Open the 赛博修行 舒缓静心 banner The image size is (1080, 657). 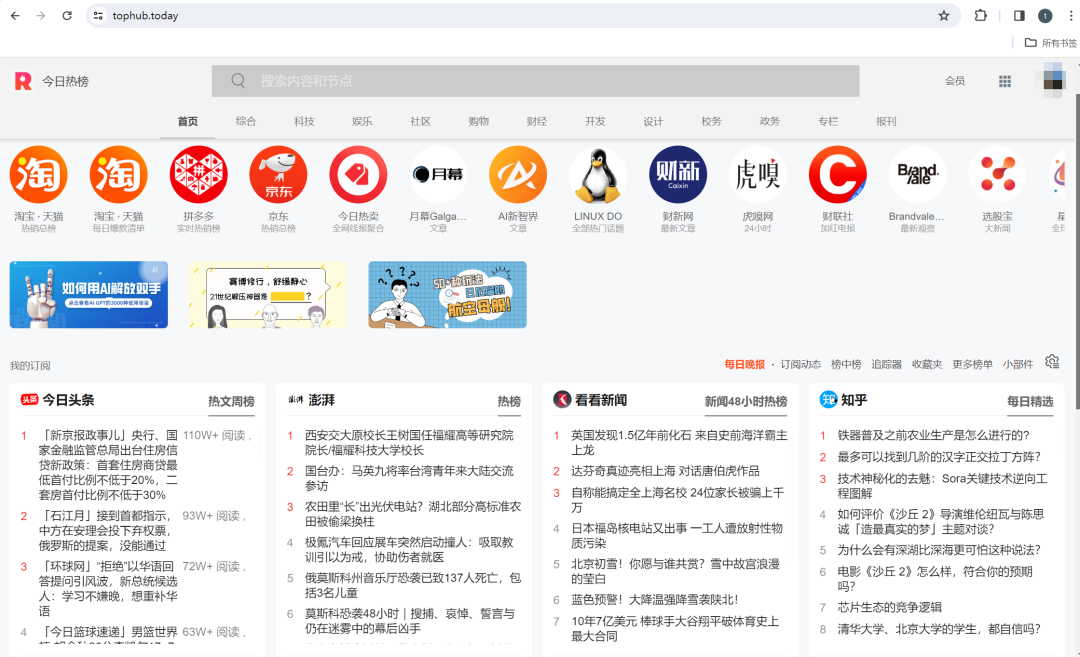(x=268, y=295)
